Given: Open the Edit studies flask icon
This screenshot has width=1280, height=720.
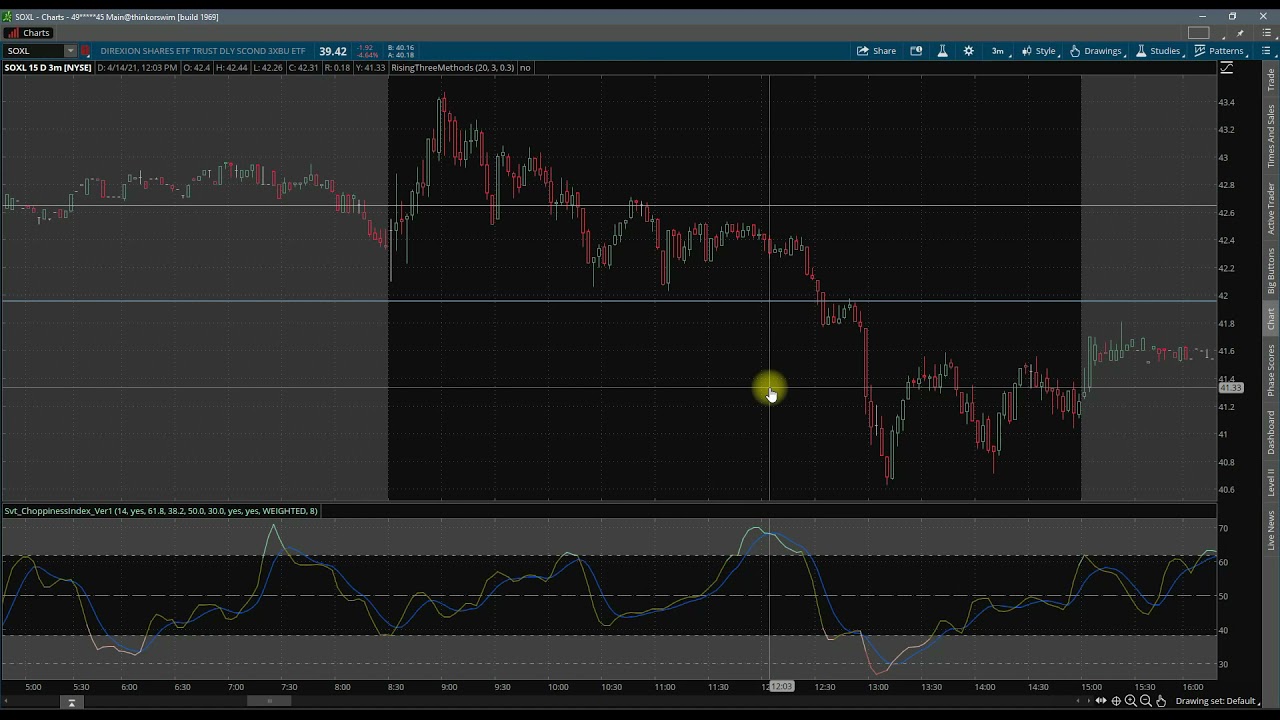Looking at the screenshot, I should 942,51.
